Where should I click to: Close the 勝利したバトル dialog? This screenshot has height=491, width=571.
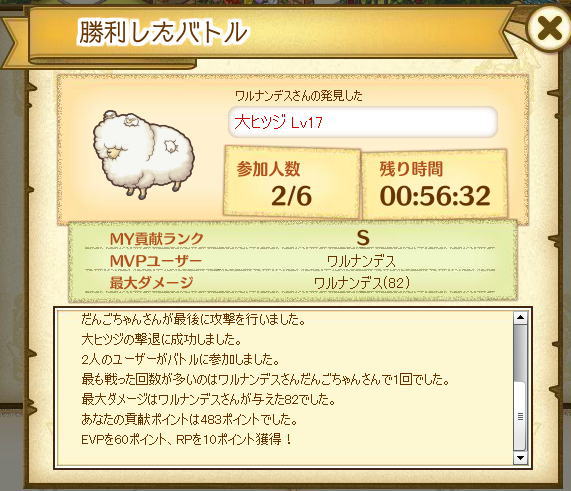click(x=548, y=28)
